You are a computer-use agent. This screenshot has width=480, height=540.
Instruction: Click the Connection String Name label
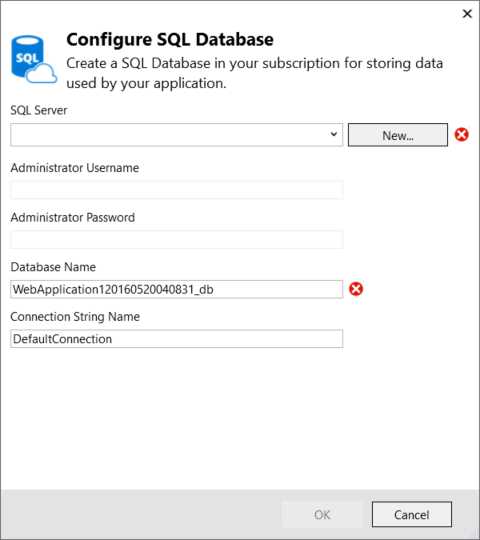(75, 316)
